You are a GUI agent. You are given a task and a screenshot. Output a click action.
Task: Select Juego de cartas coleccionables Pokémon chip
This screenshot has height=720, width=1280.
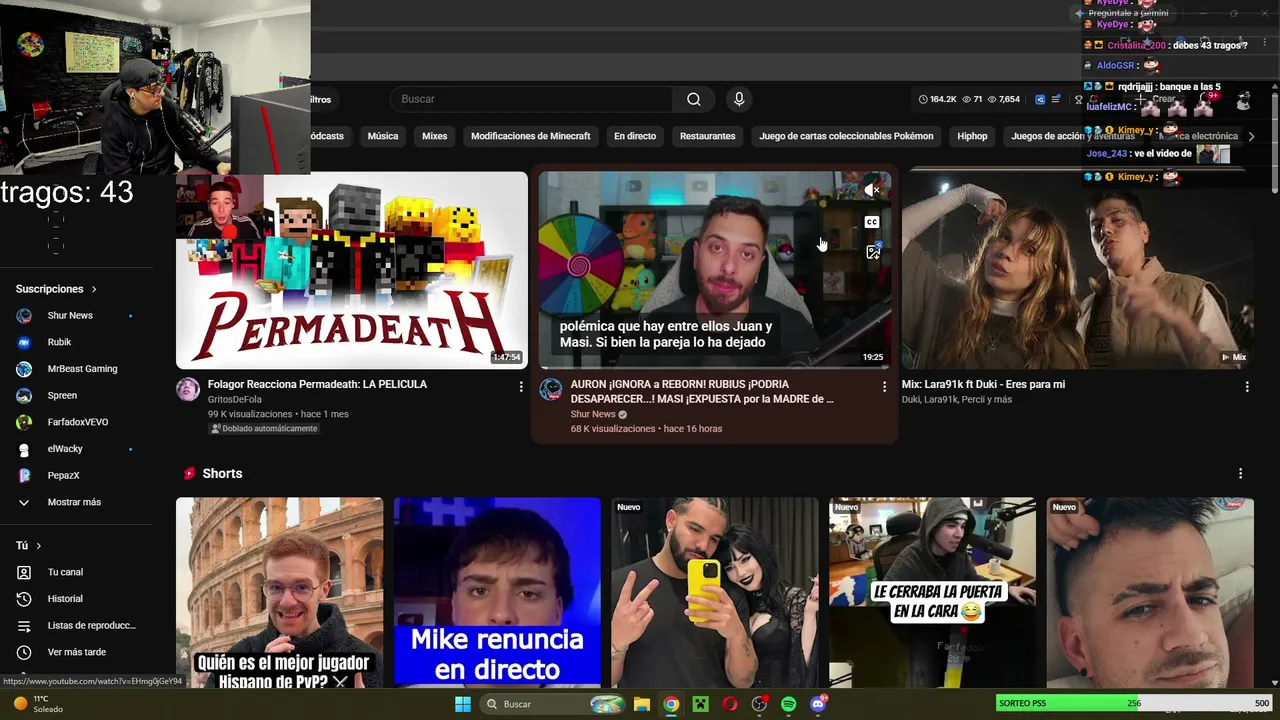(x=846, y=136)
